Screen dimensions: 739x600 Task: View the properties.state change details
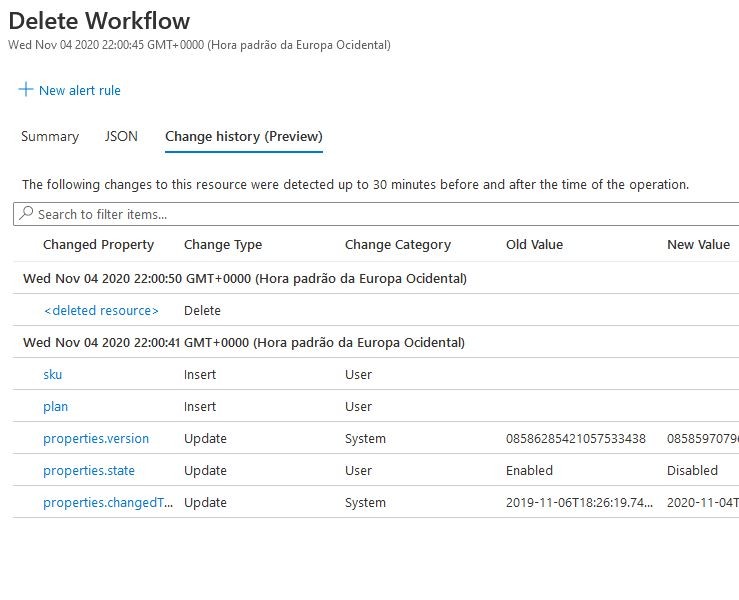click(88, 470)
